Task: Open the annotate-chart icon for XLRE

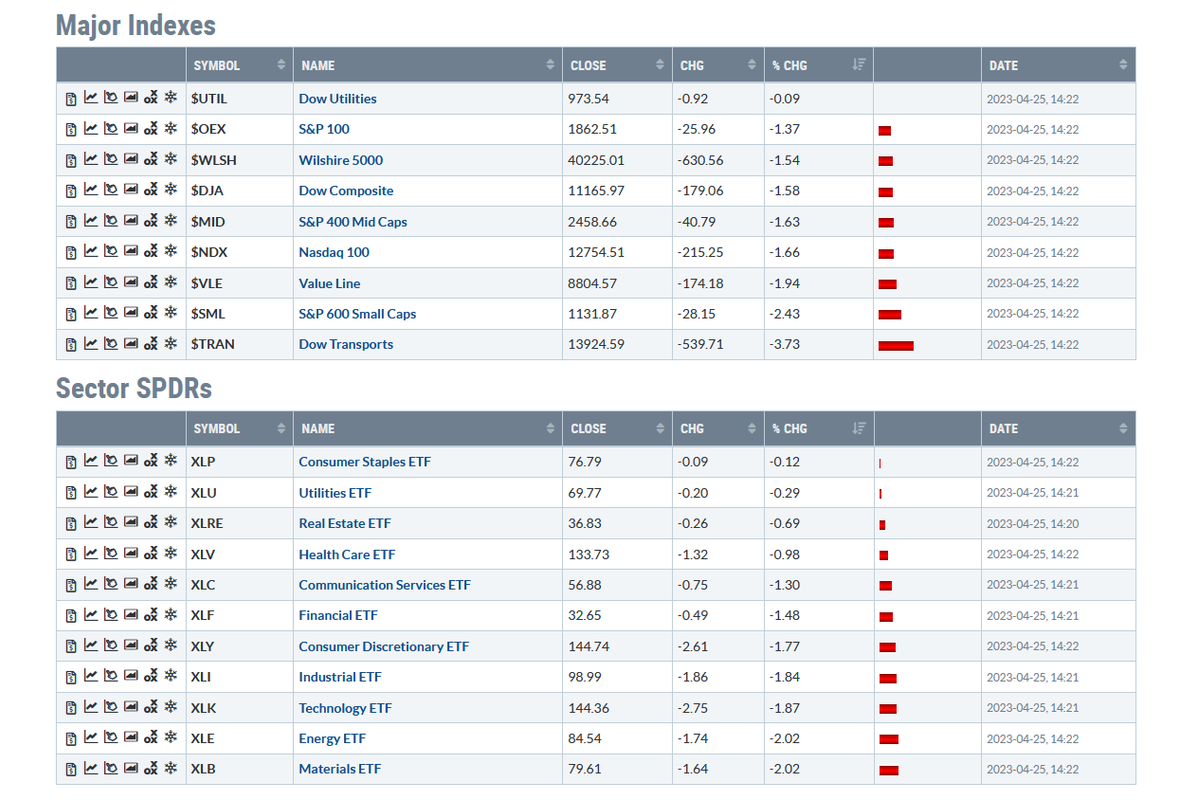Action: [111, 522]
